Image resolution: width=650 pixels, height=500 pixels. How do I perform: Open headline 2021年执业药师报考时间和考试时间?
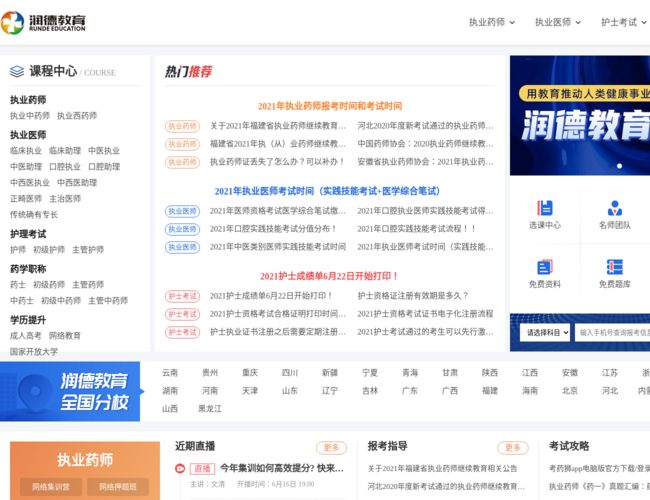[x=330, y=106]
